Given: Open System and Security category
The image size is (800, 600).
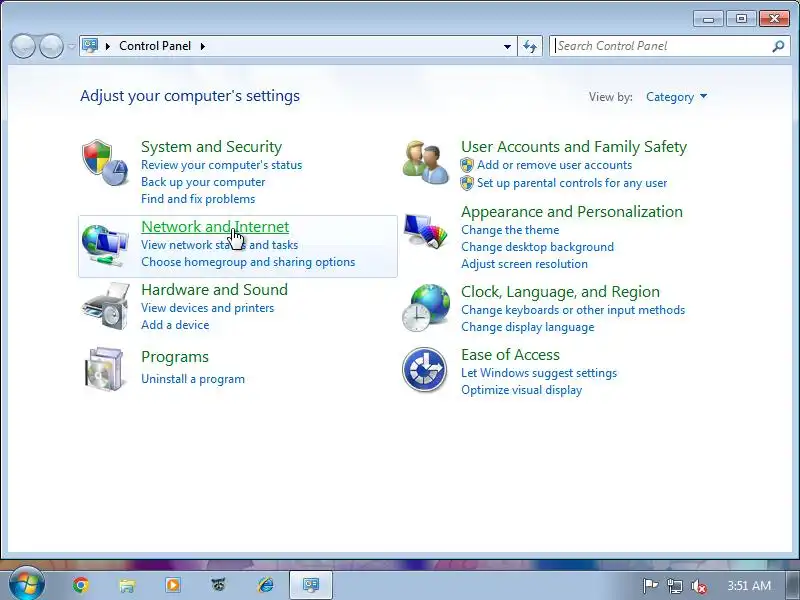Looking at the screenshot, I should tap(211, 147).
